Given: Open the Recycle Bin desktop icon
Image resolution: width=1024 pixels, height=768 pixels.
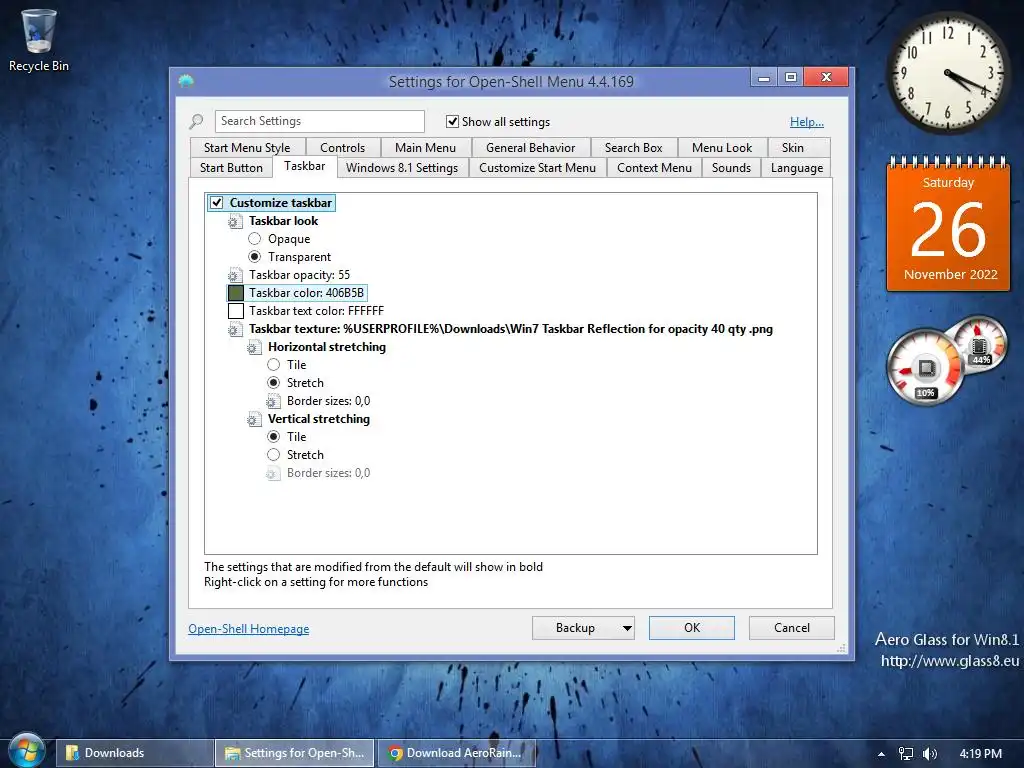Looking at the screenshot, I should 39,40.
